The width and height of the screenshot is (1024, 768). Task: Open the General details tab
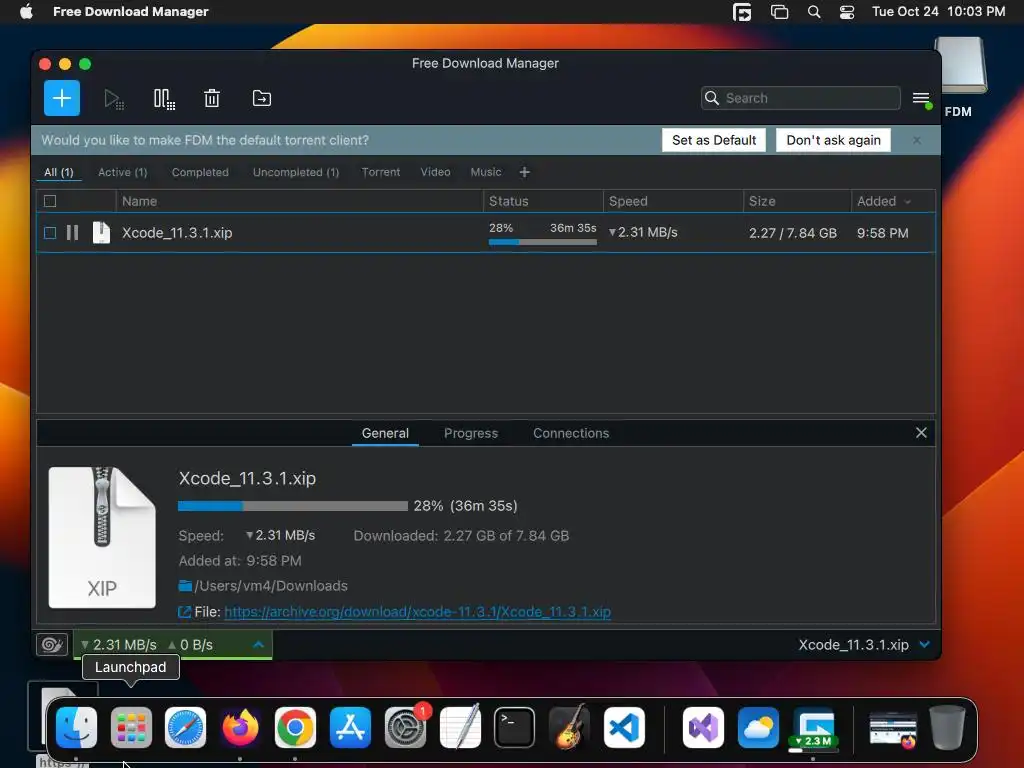click(385, 433)
